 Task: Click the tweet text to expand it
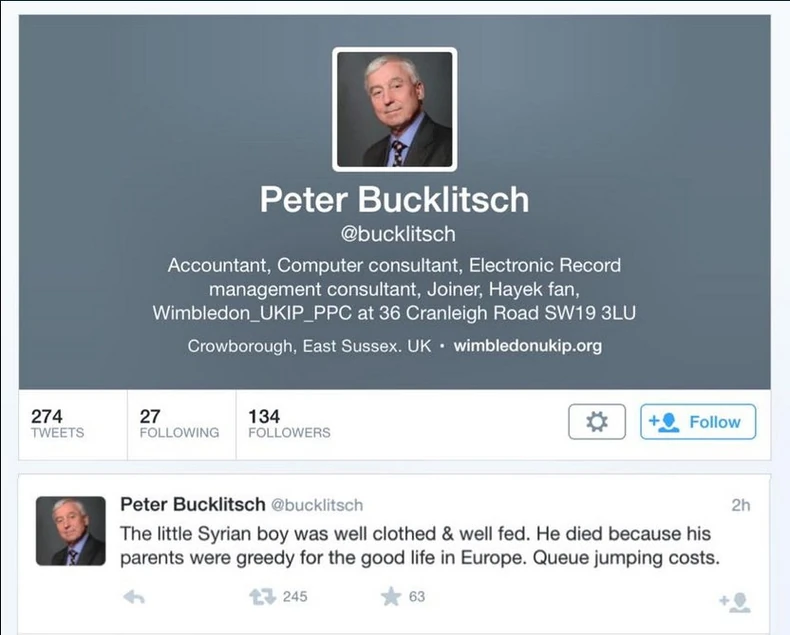point(420,546)
